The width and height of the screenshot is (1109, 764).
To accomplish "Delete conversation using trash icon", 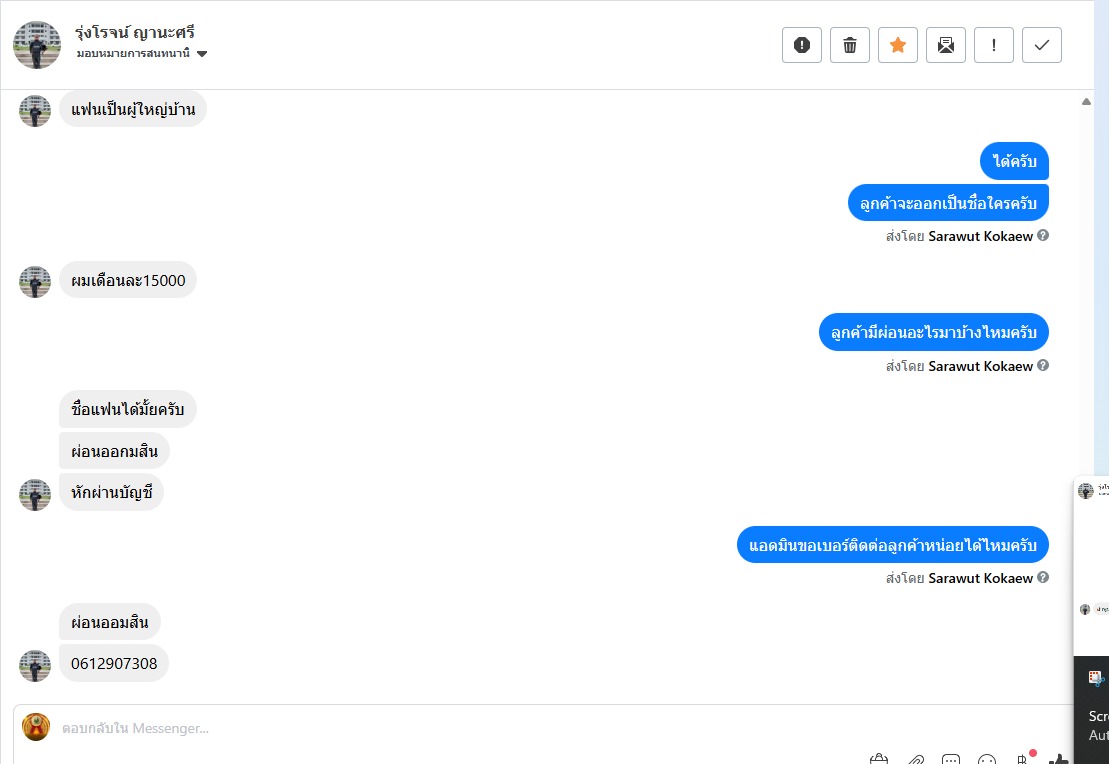I will point(850,45).
